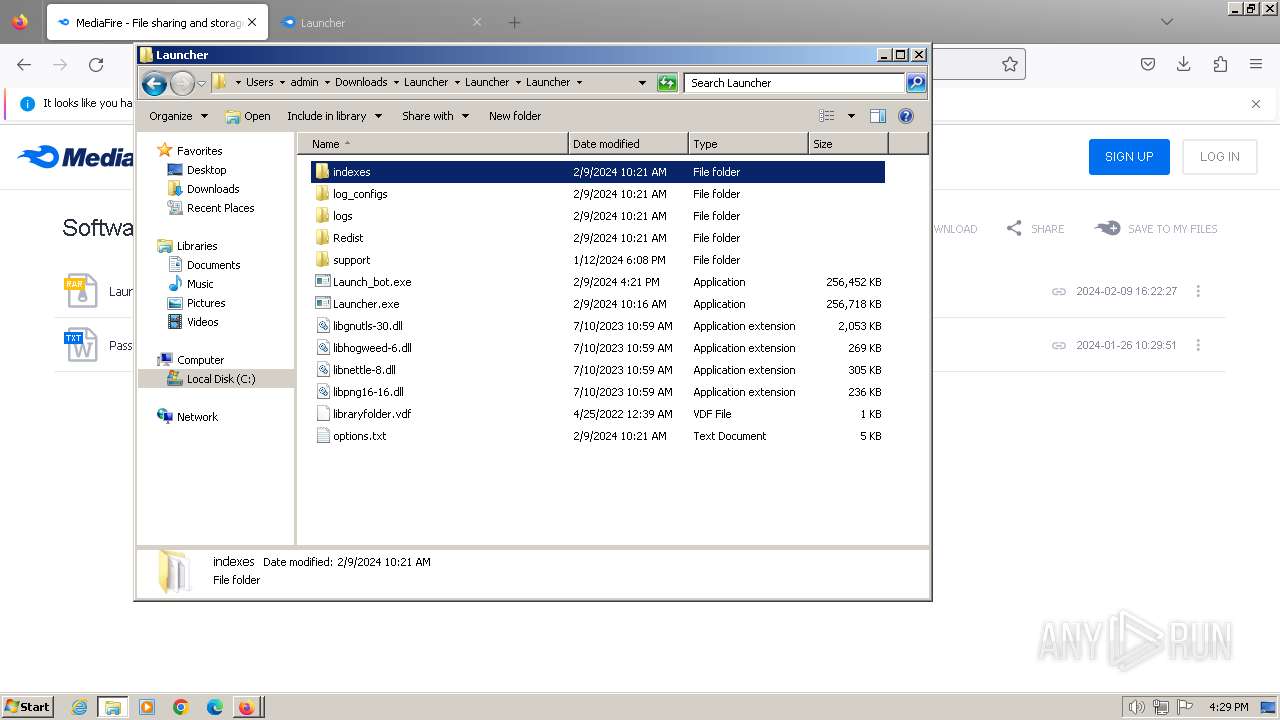The width and height of the screenshot is (1280, 720).
Task: Open the Explorer help icon
Action: click(906, 116)
